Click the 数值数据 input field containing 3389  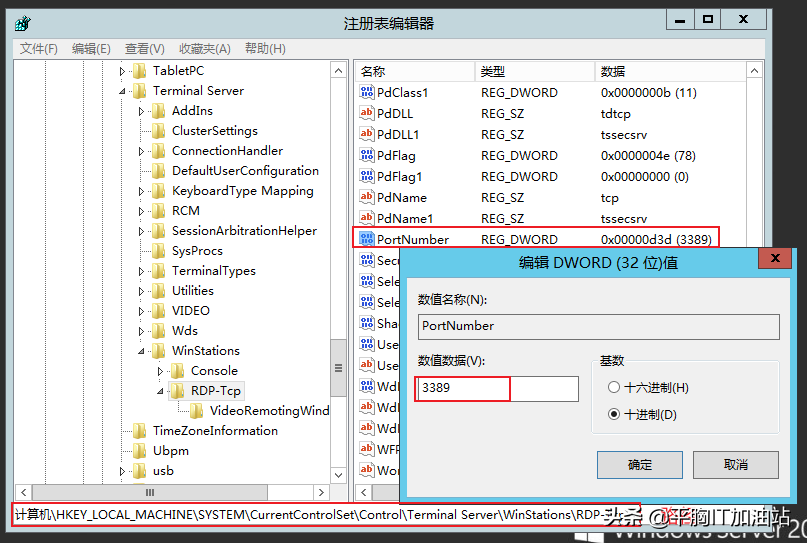click(497, 389)
